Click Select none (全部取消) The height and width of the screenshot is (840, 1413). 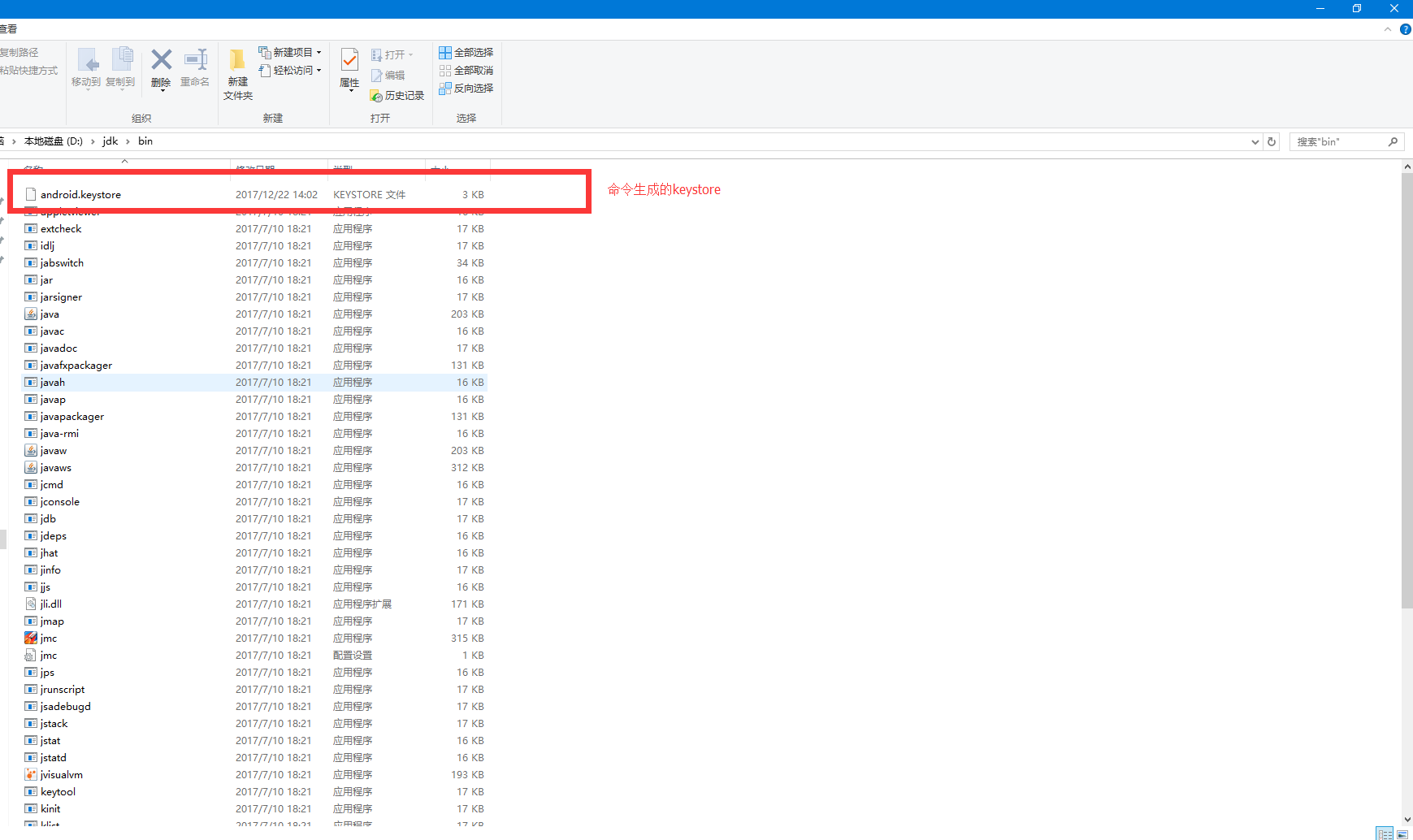click(x=466, y=71)
